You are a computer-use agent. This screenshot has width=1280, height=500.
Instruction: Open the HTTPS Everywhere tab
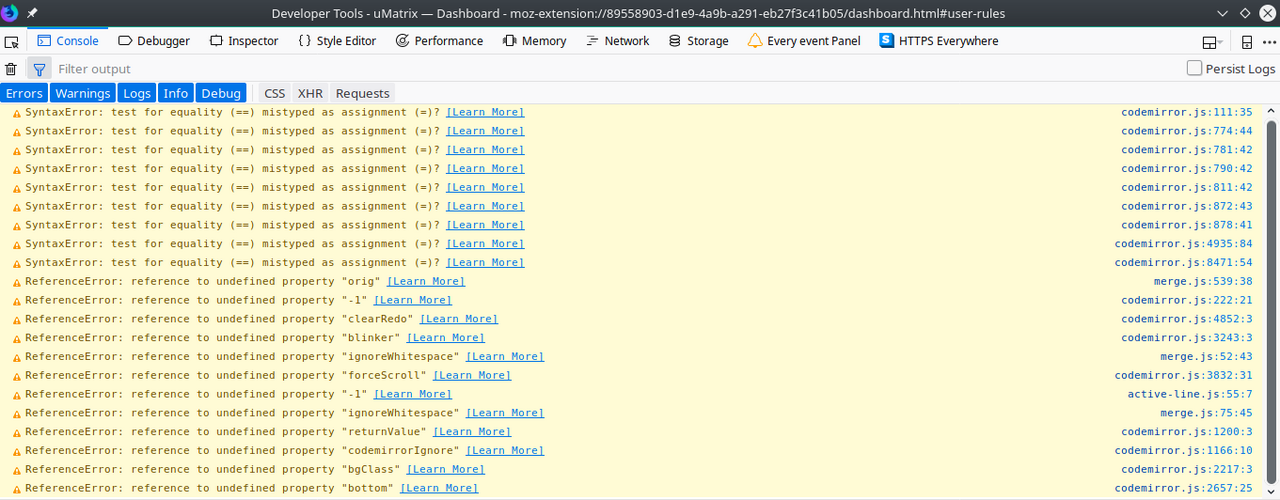(939, 41)
